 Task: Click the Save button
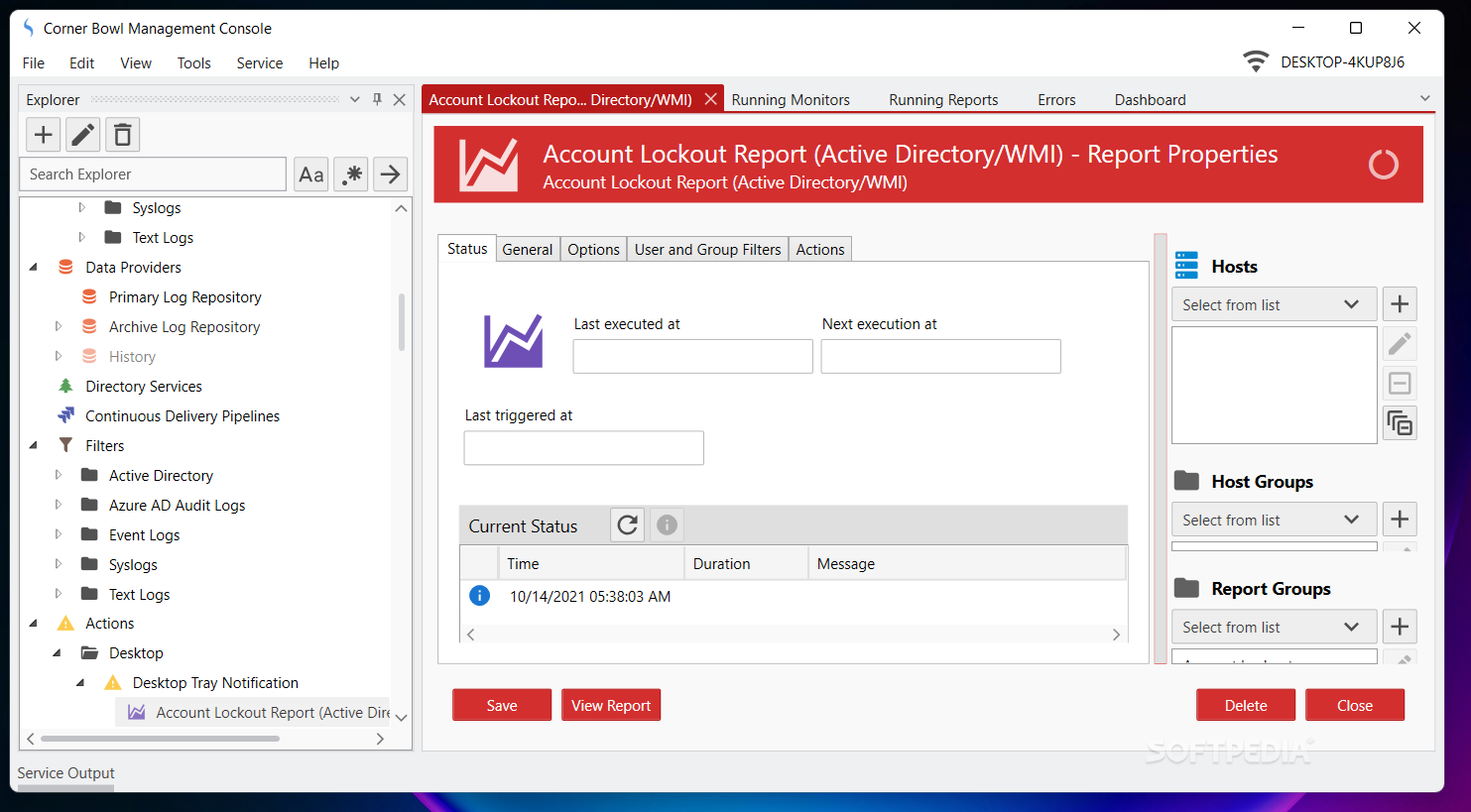502,705
